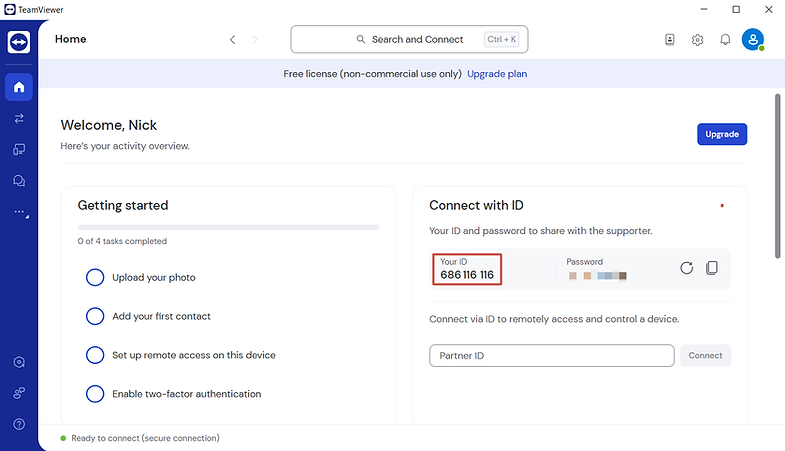Click the 0 of 4 tasks completed text

click(x=122, y=241)
